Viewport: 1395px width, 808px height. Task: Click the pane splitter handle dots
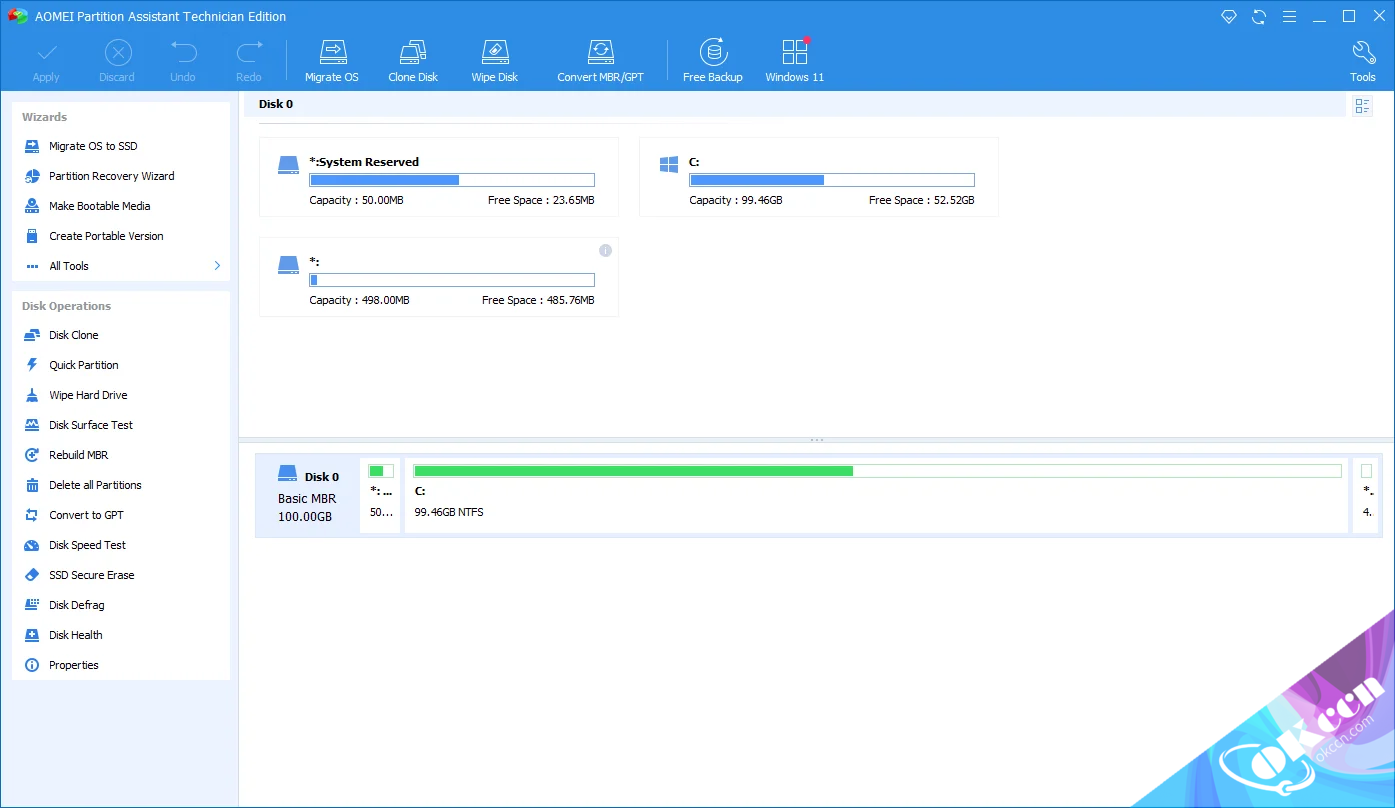pyautogui.click(x=817, y=440)
